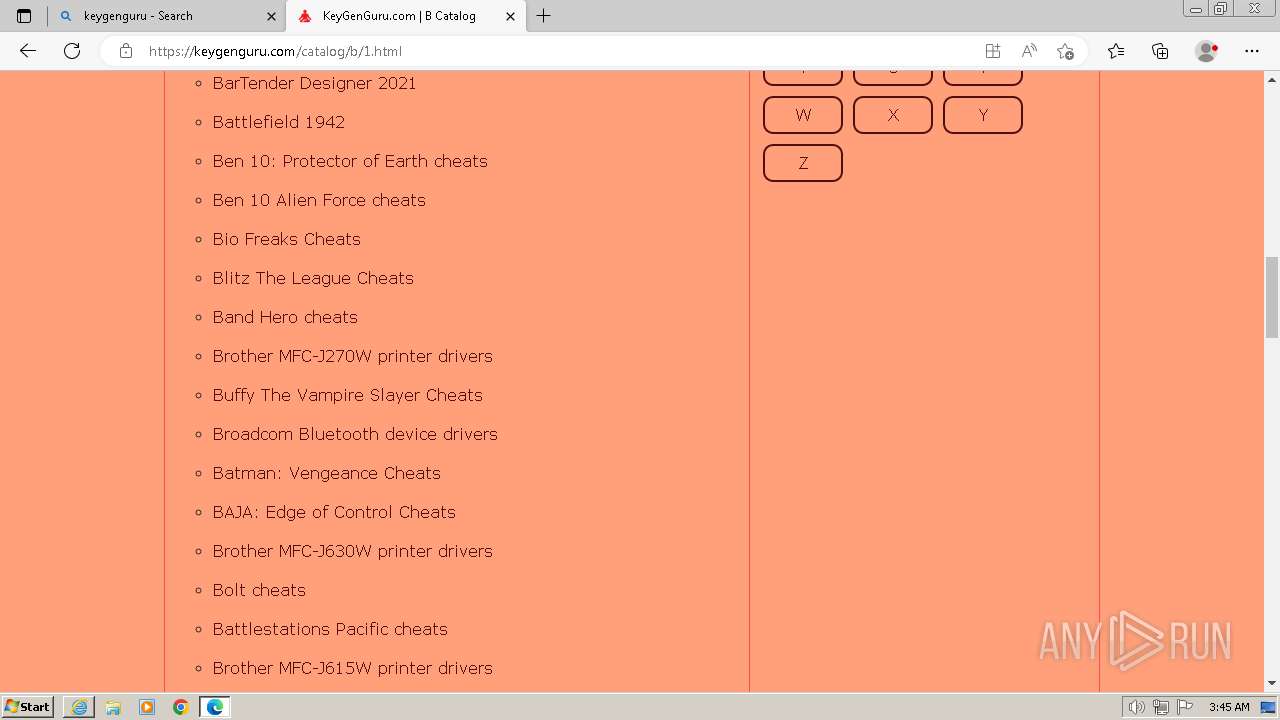Launch Google Chrome from taskbar
The width and height of the screenshot is (1280, 720).
(x=181, y=707)
